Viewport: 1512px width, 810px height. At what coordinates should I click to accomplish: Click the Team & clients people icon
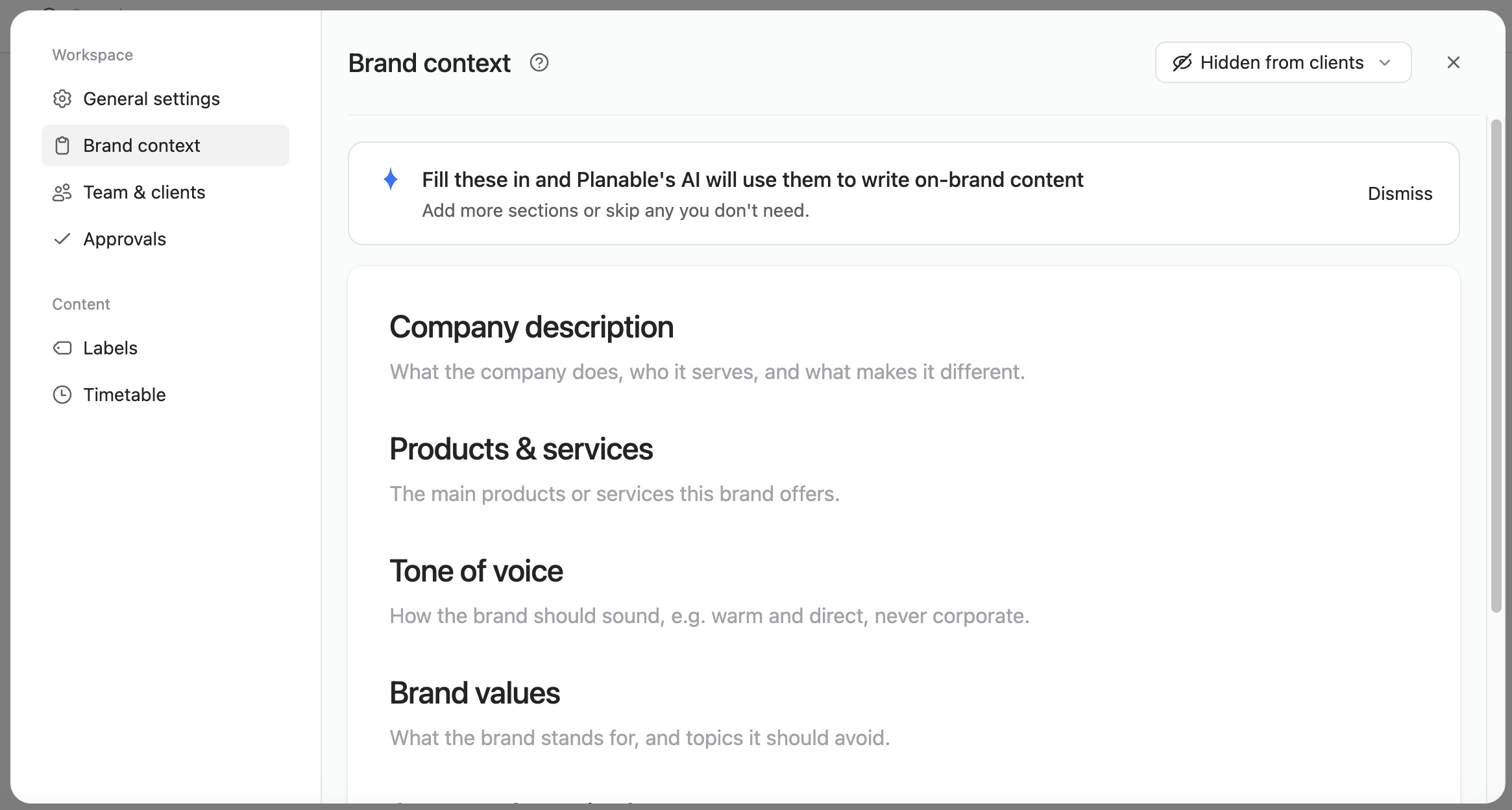coord(62,192)
